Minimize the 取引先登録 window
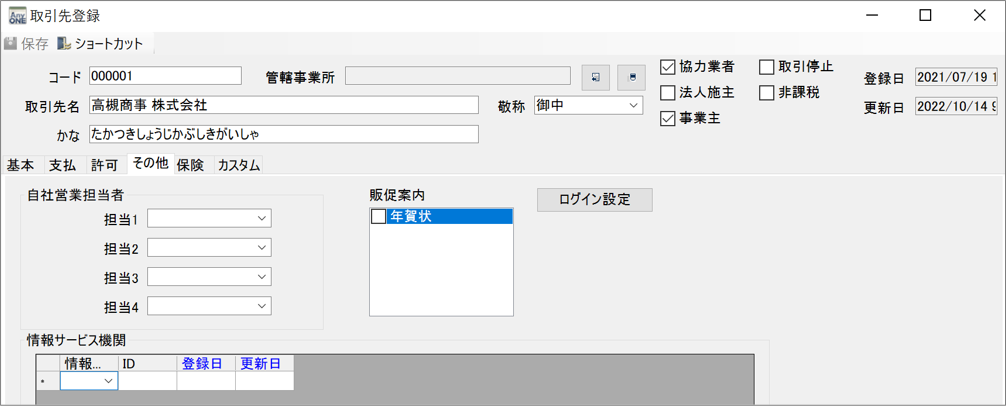1006x406 pixels. [871, 16]
